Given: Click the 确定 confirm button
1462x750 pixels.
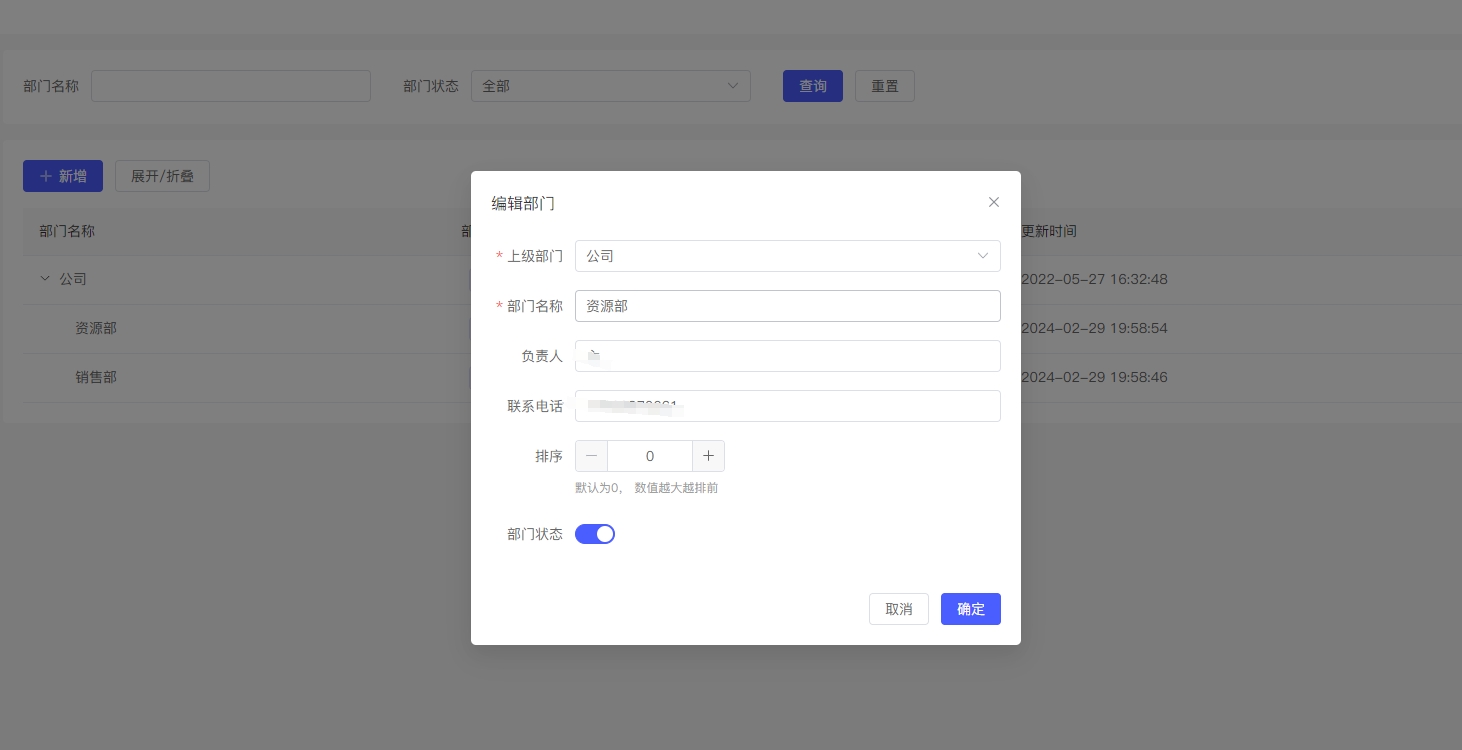Looking at the screenshot, I should coord(970,609).
